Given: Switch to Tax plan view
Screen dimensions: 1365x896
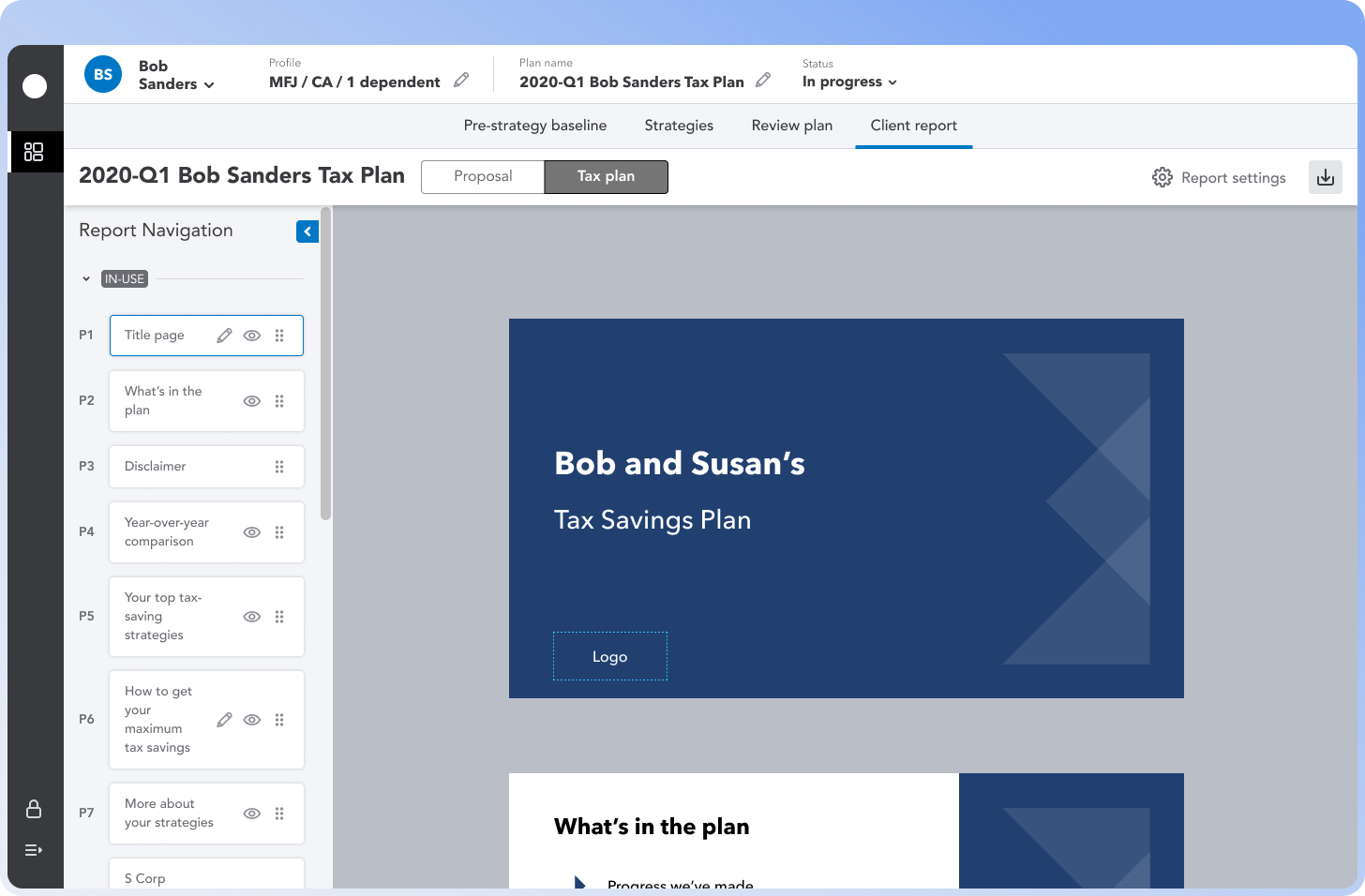Looking at the screenshot, I should pos(606,176).
